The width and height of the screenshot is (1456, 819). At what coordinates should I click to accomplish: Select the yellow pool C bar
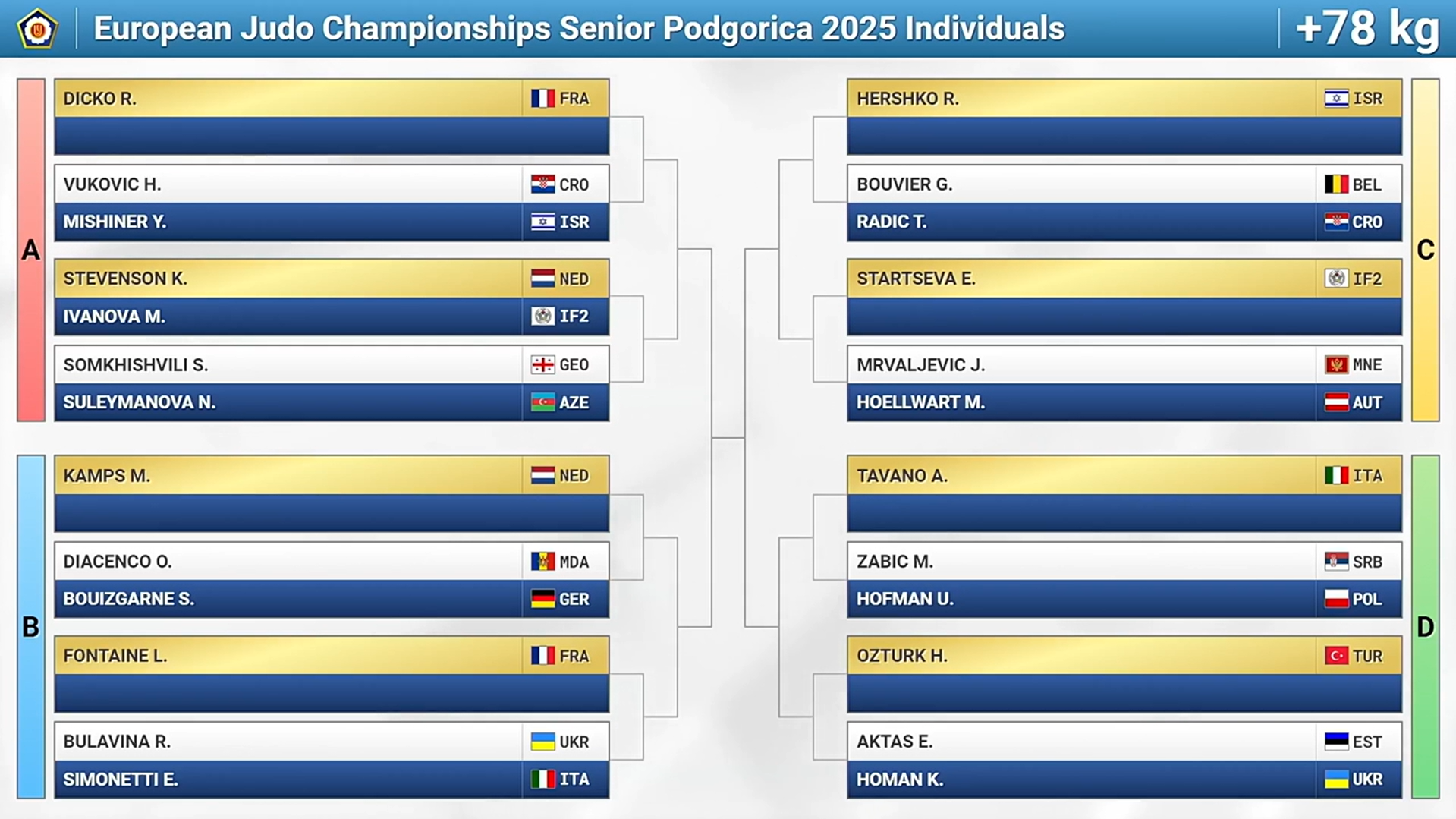click(x=1425, y=250)
